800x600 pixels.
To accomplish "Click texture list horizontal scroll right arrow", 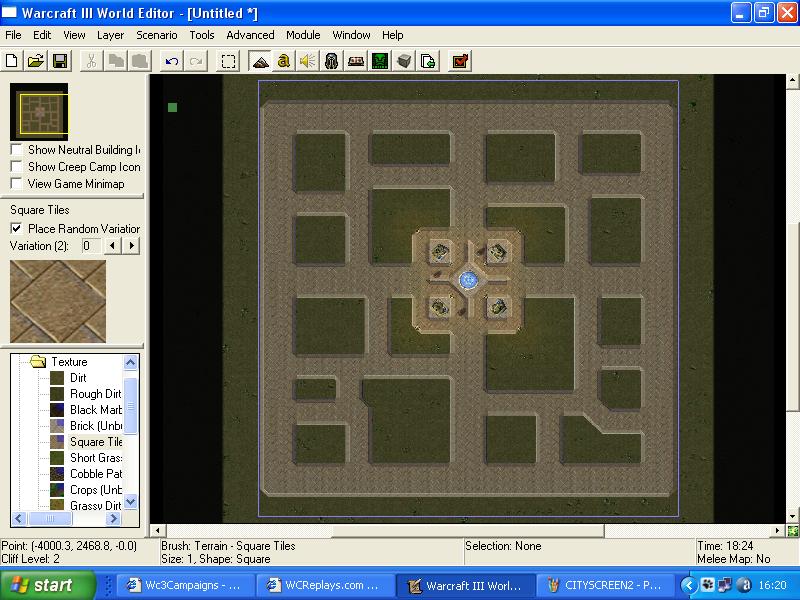I will (113, 519).
